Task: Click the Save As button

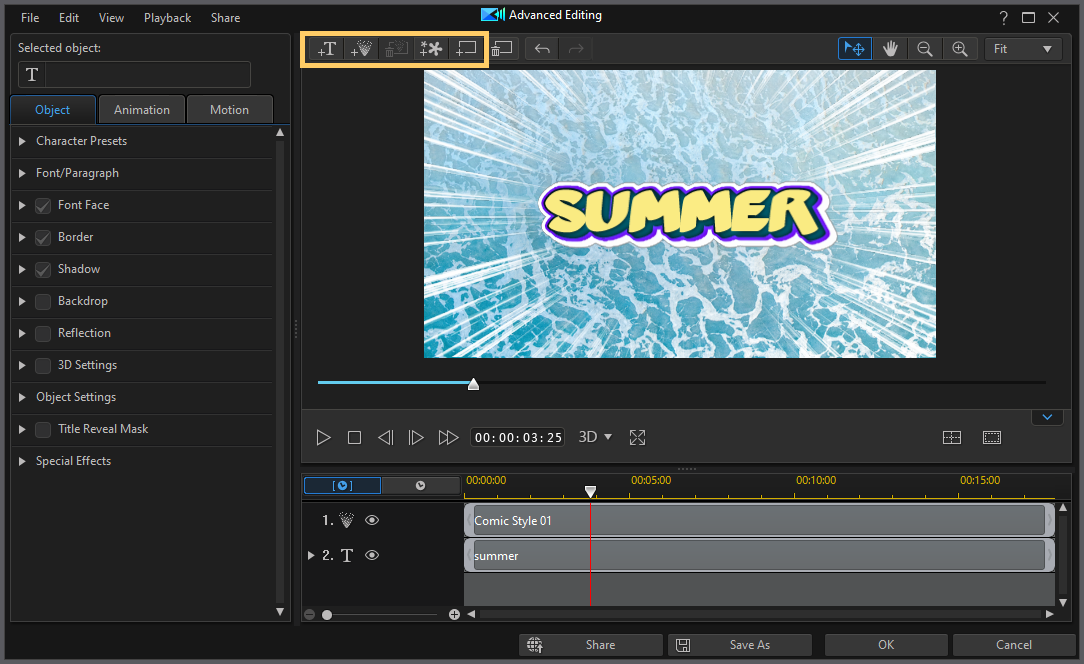Action: (740, 644)
